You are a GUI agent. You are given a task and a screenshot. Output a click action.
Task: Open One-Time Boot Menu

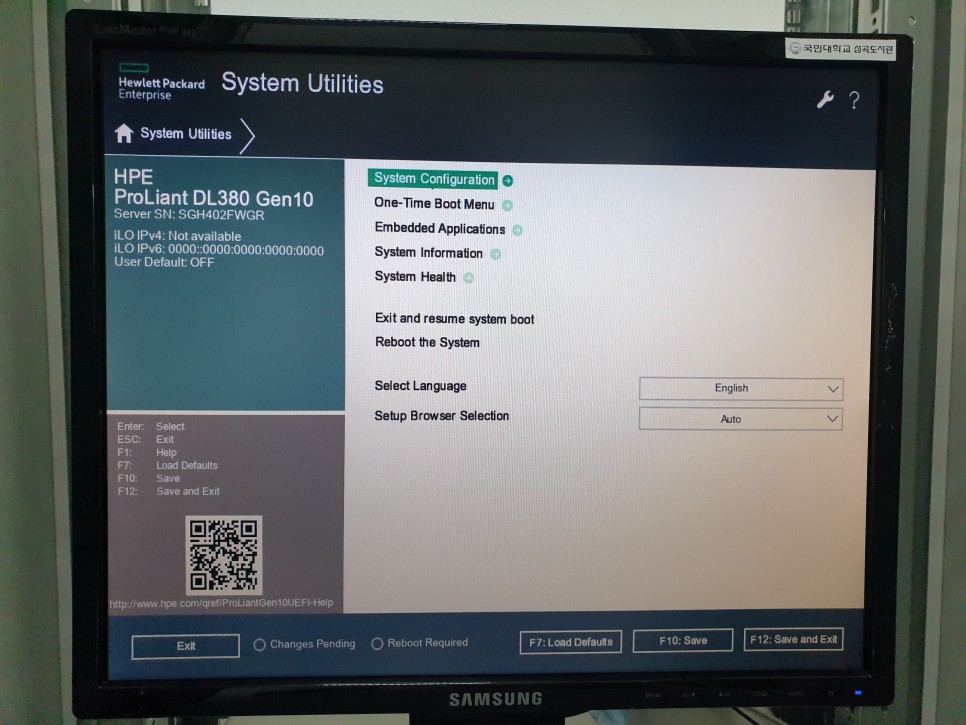pyautogui.click(x=434, y=203)
